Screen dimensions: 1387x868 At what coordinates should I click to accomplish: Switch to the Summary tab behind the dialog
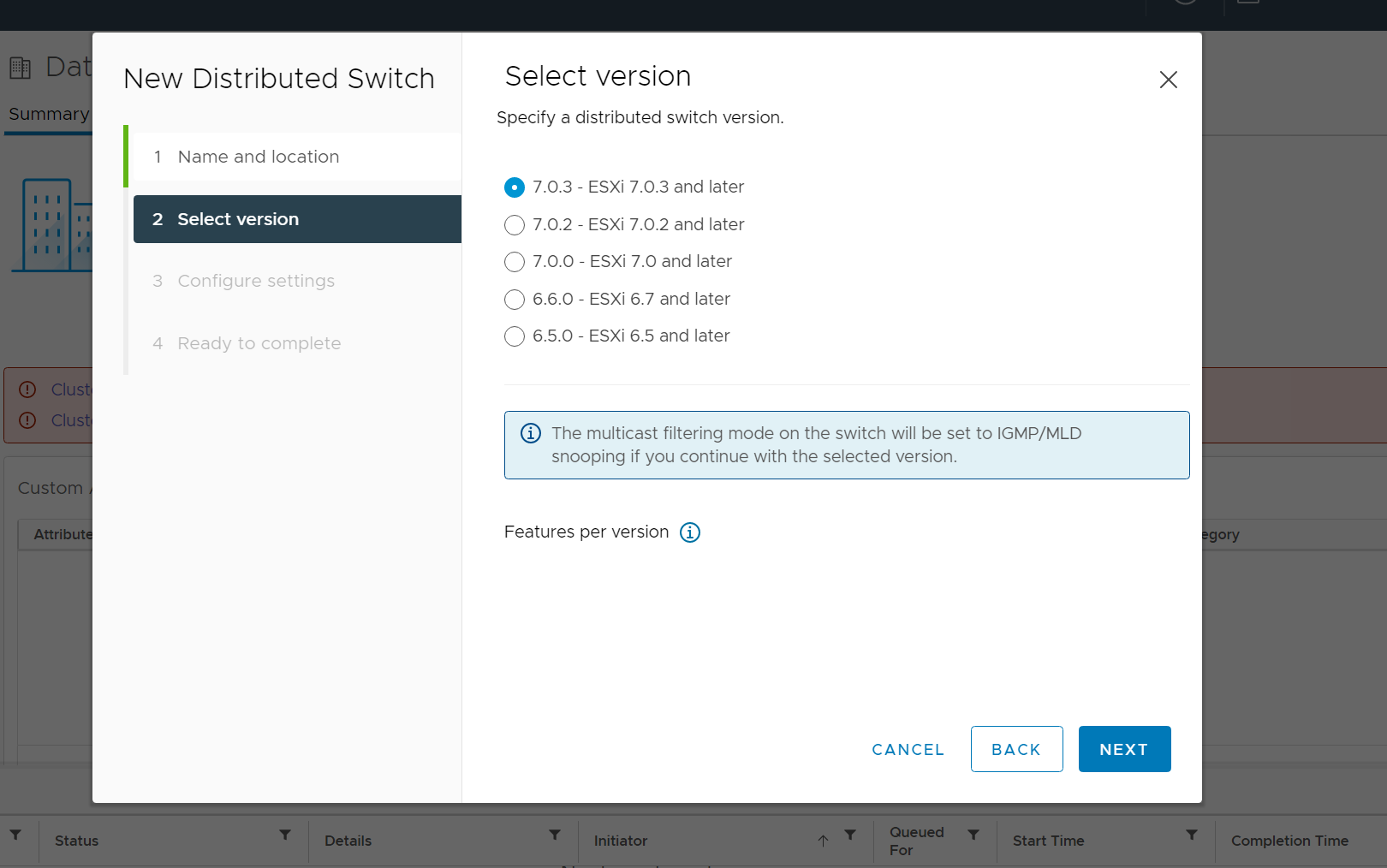[49, 114]
